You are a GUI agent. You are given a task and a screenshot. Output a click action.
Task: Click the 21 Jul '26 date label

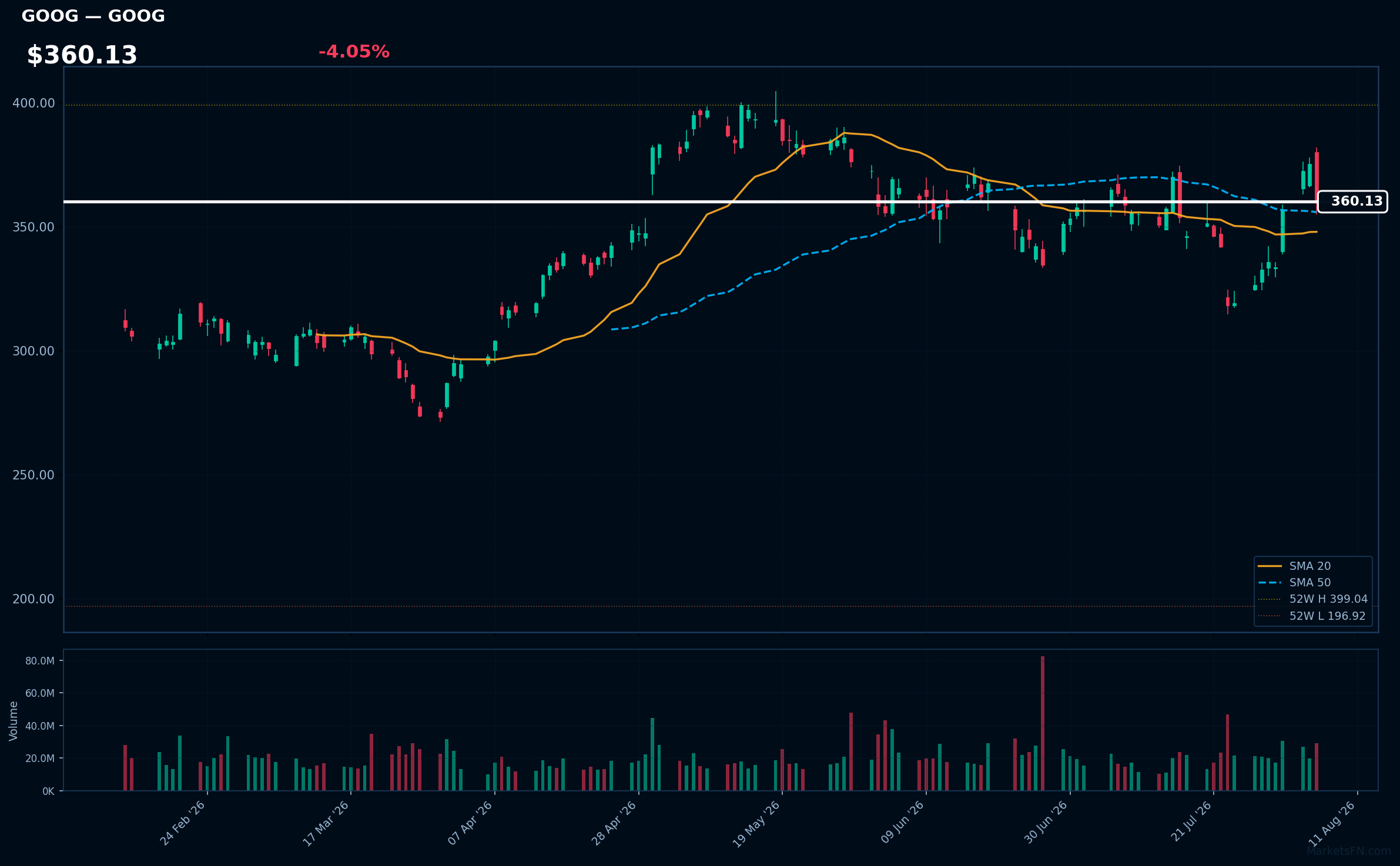click(1191, 821)
